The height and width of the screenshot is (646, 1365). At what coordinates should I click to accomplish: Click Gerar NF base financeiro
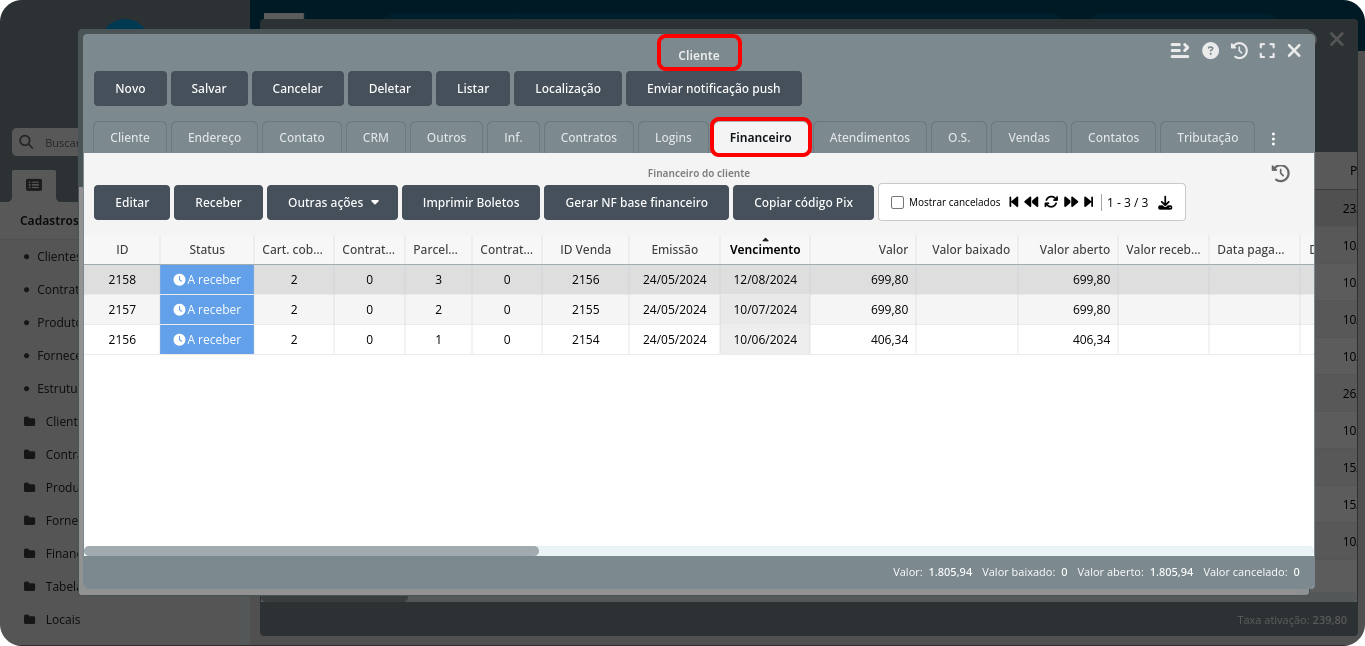tap(636, 202)
